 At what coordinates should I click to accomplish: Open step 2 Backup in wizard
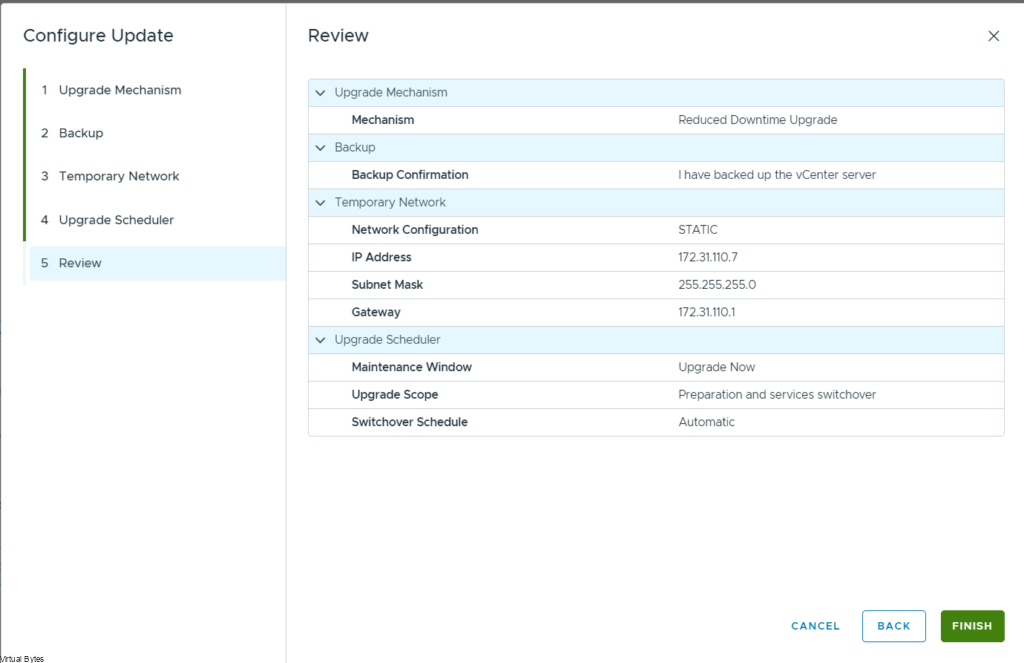81,133
